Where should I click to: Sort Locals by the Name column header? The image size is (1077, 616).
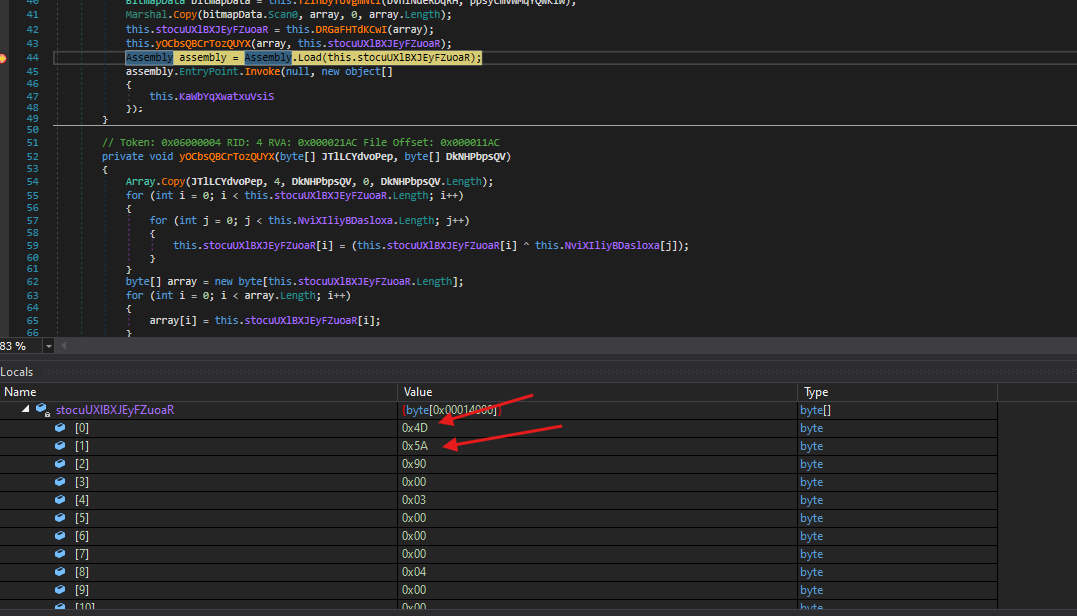199,392
